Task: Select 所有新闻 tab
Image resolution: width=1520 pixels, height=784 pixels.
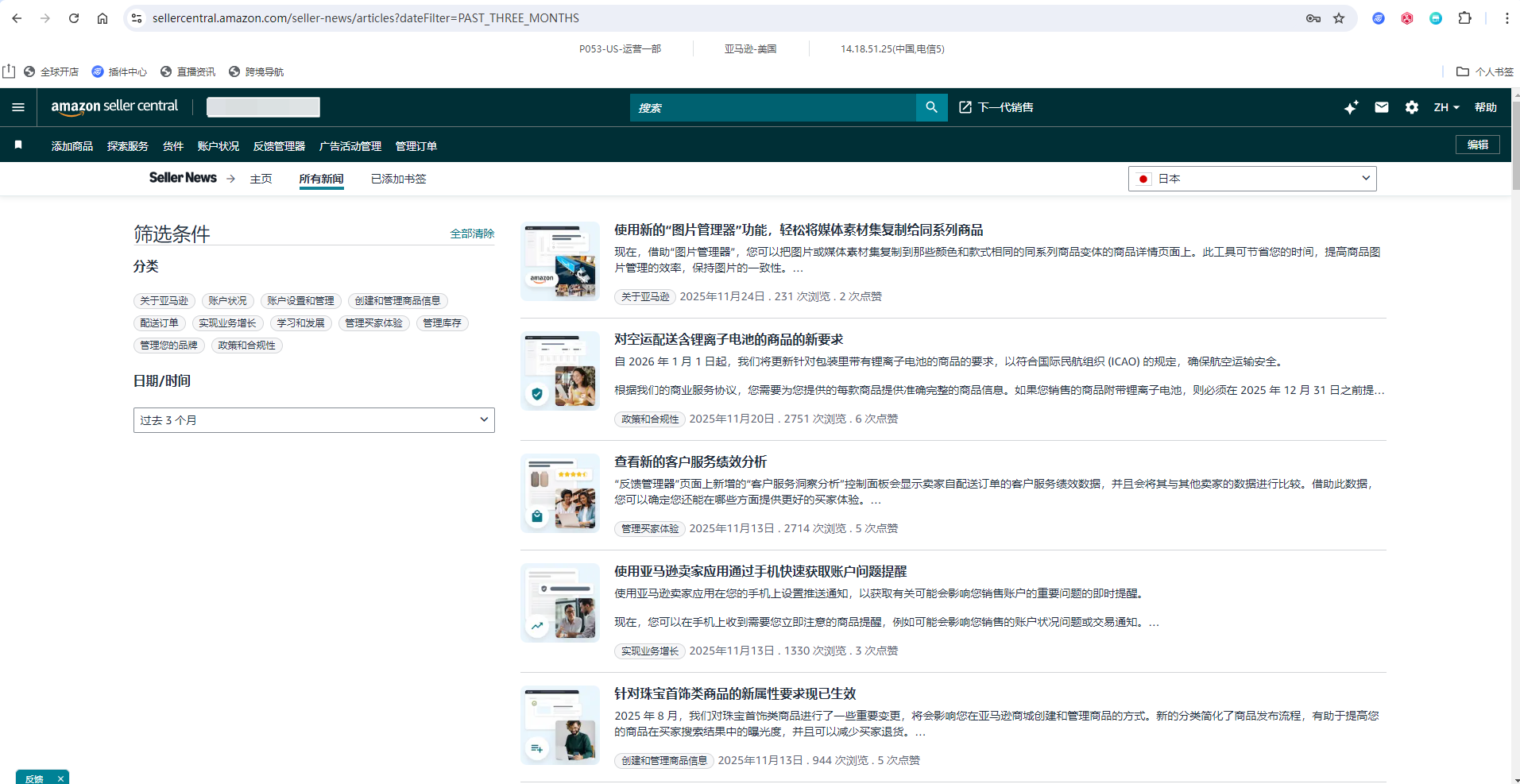Action: pyautogui.click(x=321, y=179)
